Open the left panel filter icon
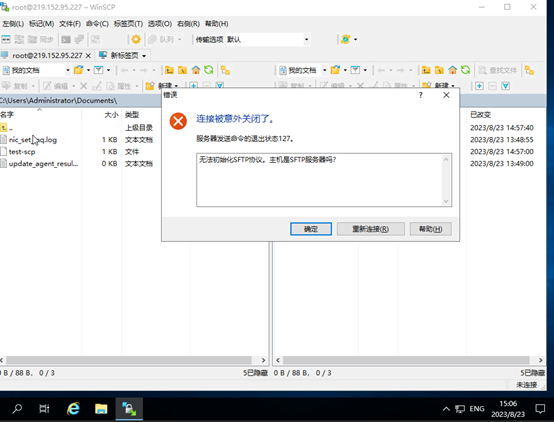 (x=99, y=70)
